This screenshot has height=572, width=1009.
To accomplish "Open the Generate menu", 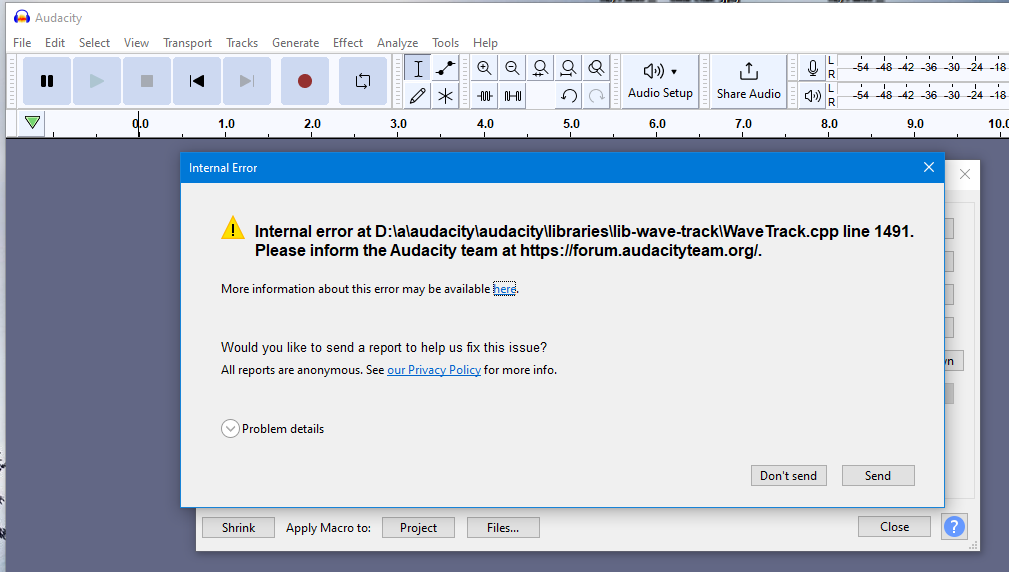I will [x=295, y=42].
